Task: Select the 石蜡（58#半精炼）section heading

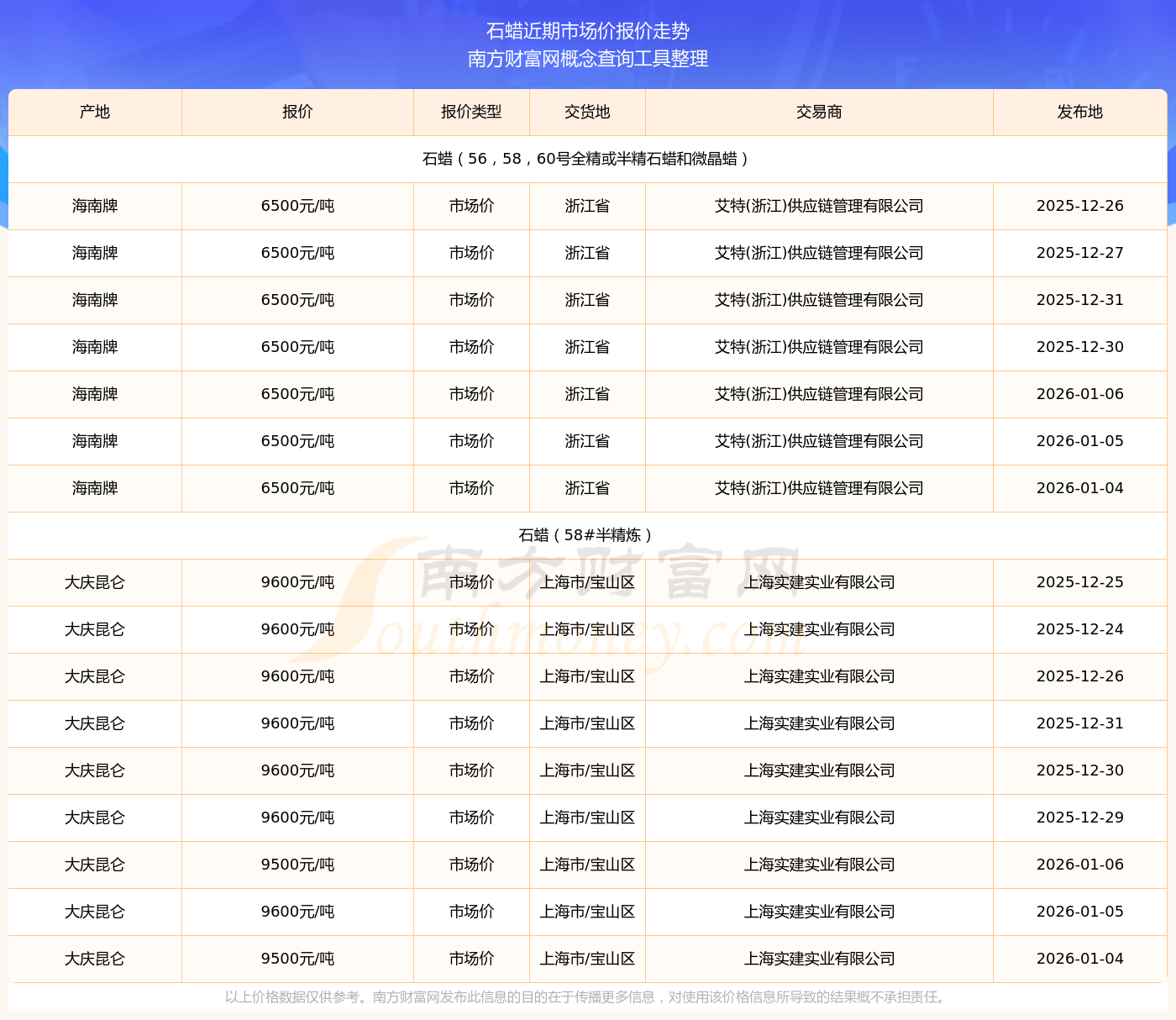Action: pyautogui.click(x=587, y=535)
